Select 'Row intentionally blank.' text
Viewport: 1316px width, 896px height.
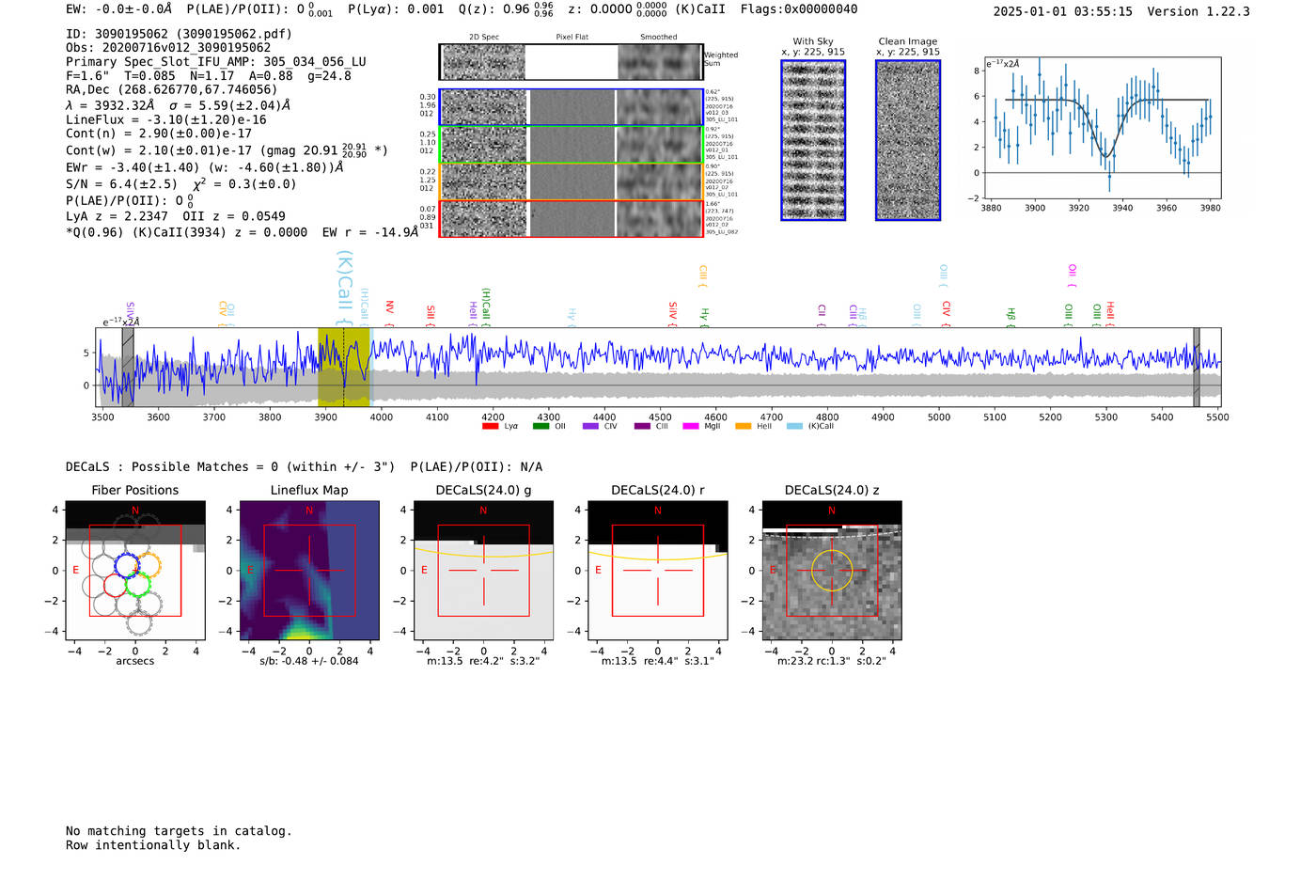coord(153,845)
